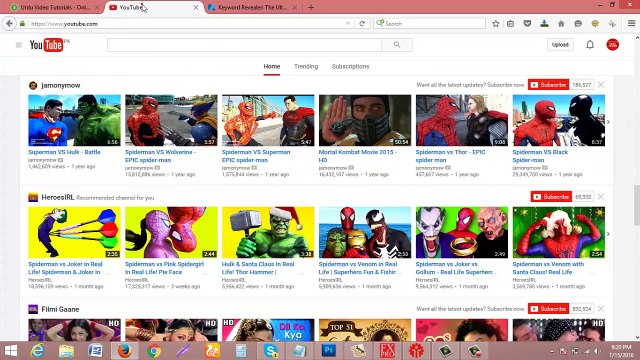The image size is (640, 360).
Task: Open the Firefox hamburger menu
Action: point(631,24)
